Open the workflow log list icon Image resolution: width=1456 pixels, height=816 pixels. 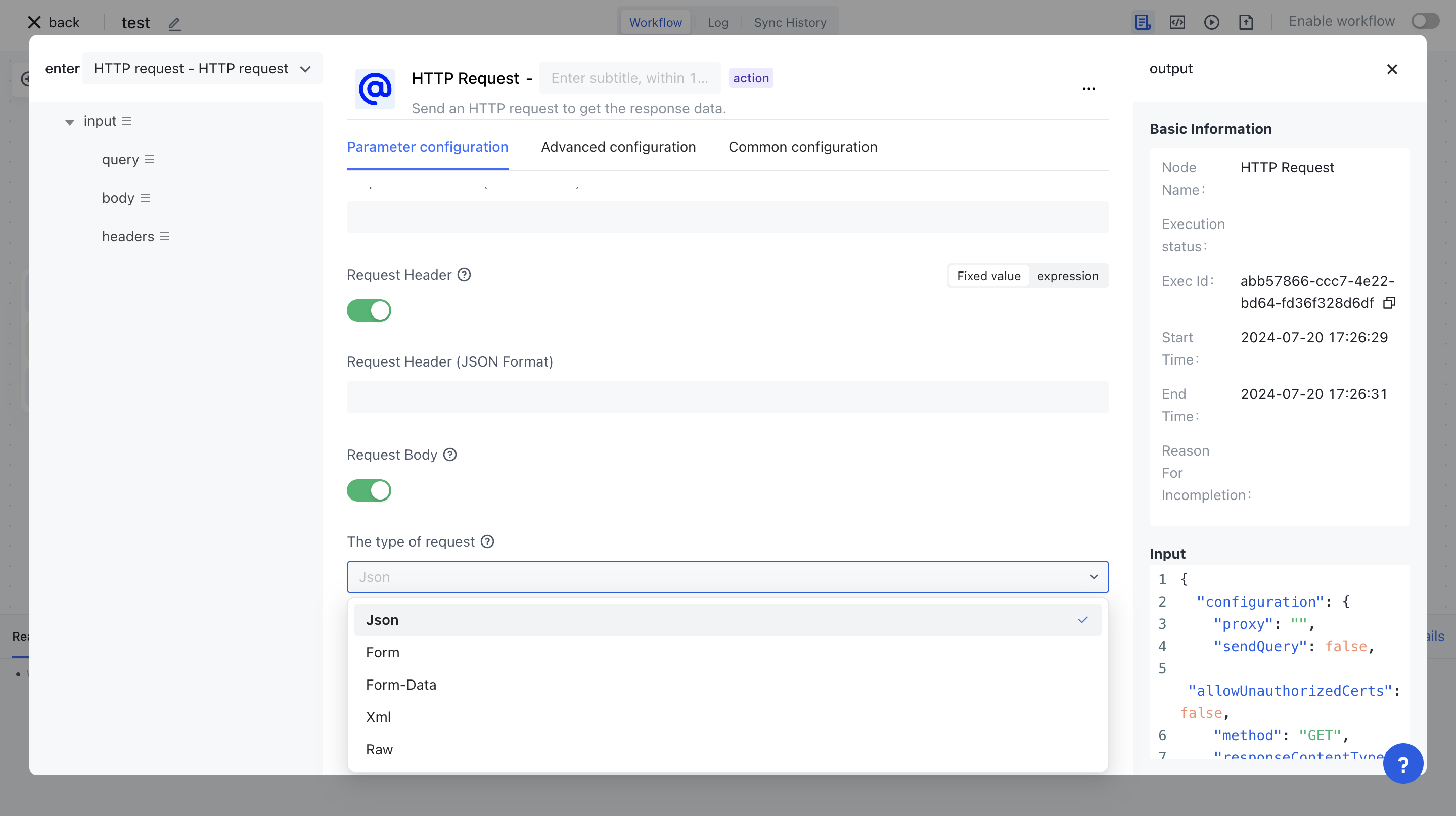pyautogui.click(x=1143, y=22)
